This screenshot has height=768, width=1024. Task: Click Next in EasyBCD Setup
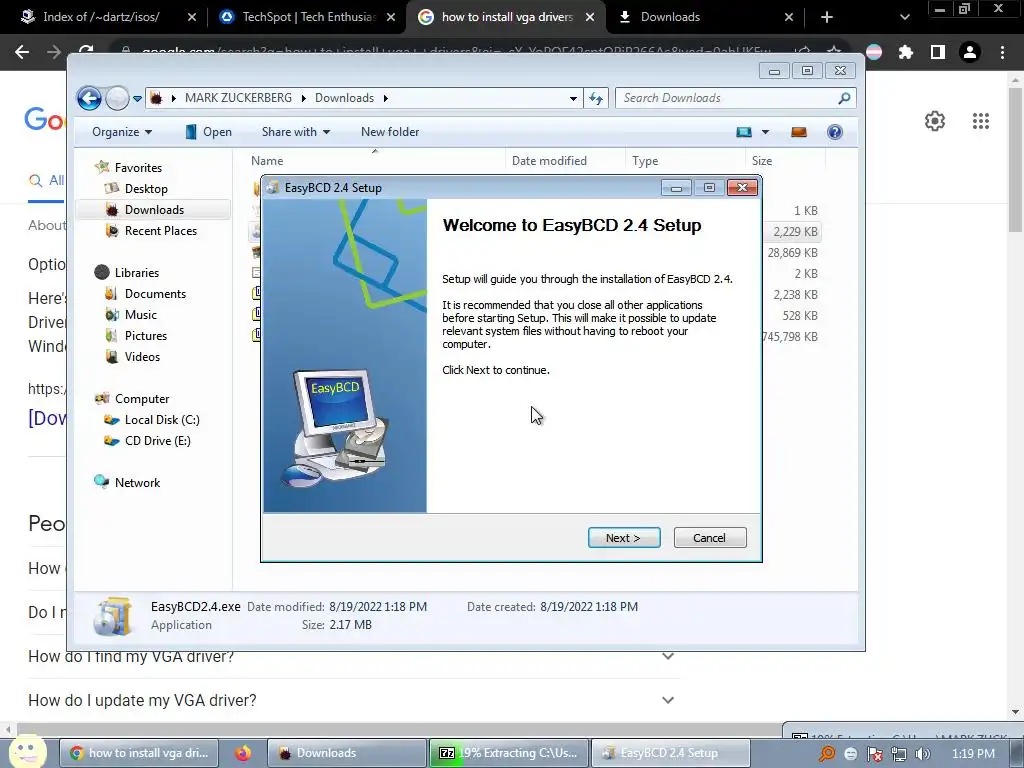pos(624,537)
